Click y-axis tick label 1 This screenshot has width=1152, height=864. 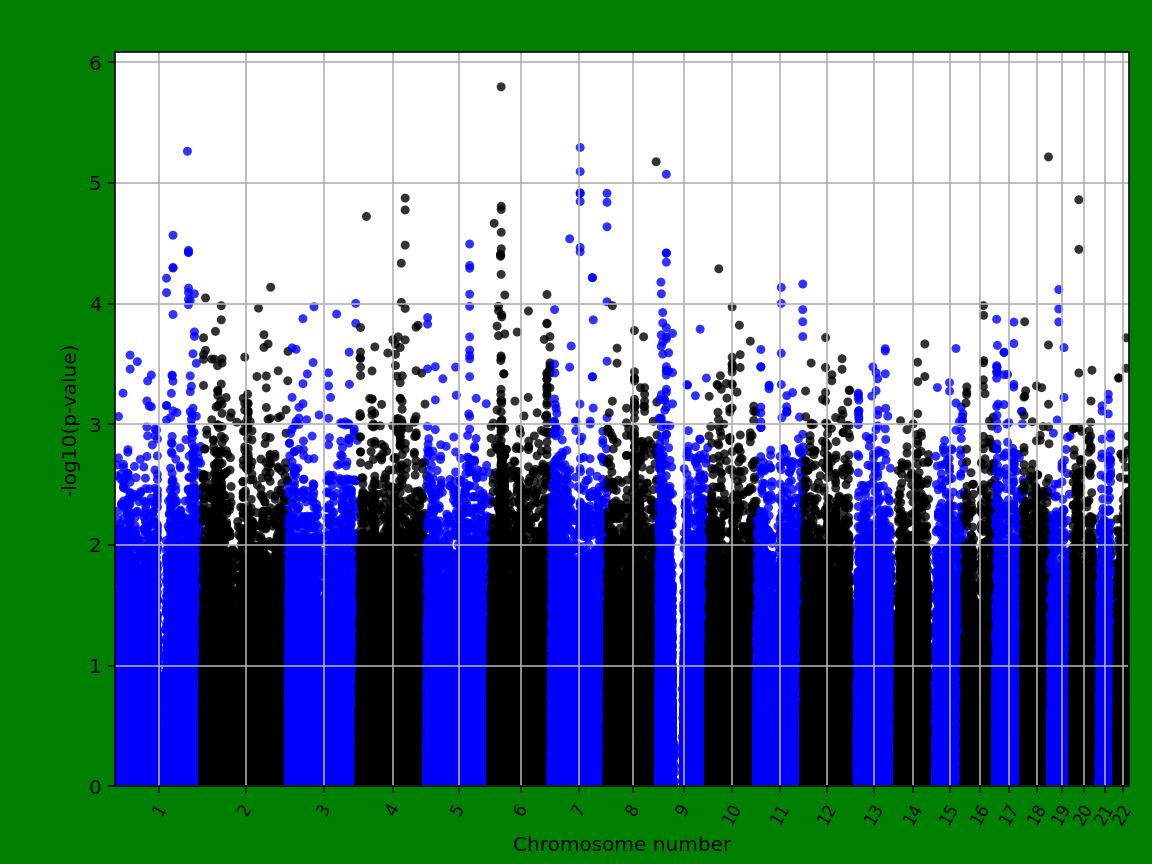(x=97, y=666)
